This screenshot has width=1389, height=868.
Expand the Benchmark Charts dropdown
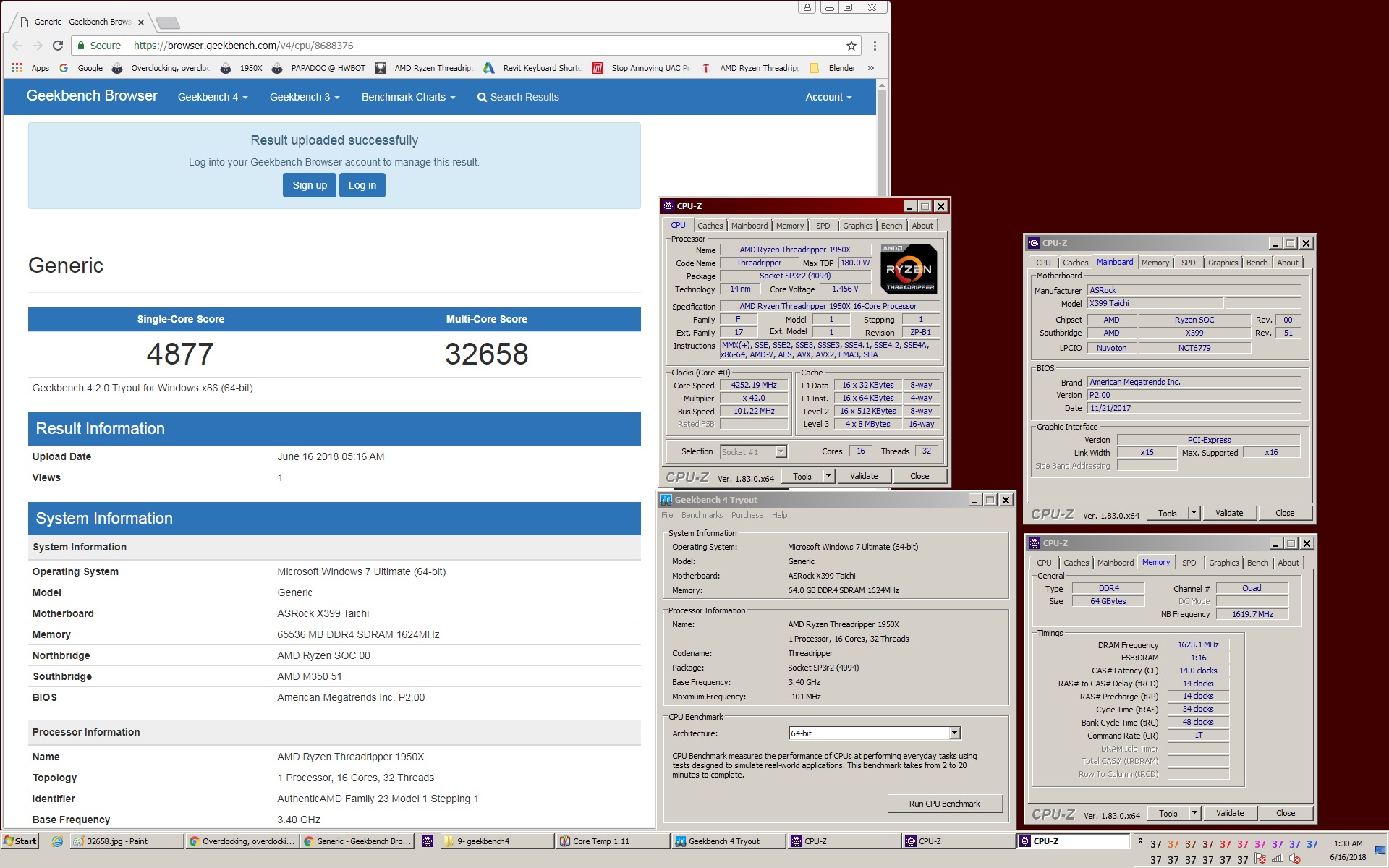409,97
